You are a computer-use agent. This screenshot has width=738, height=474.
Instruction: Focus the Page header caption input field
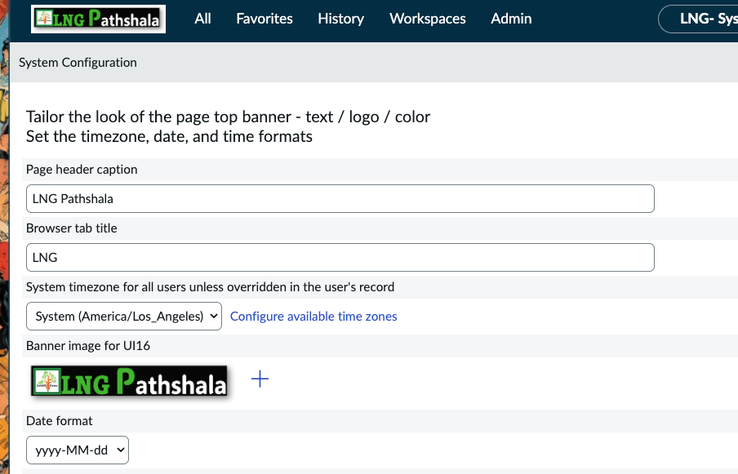(x=340, y=198)
